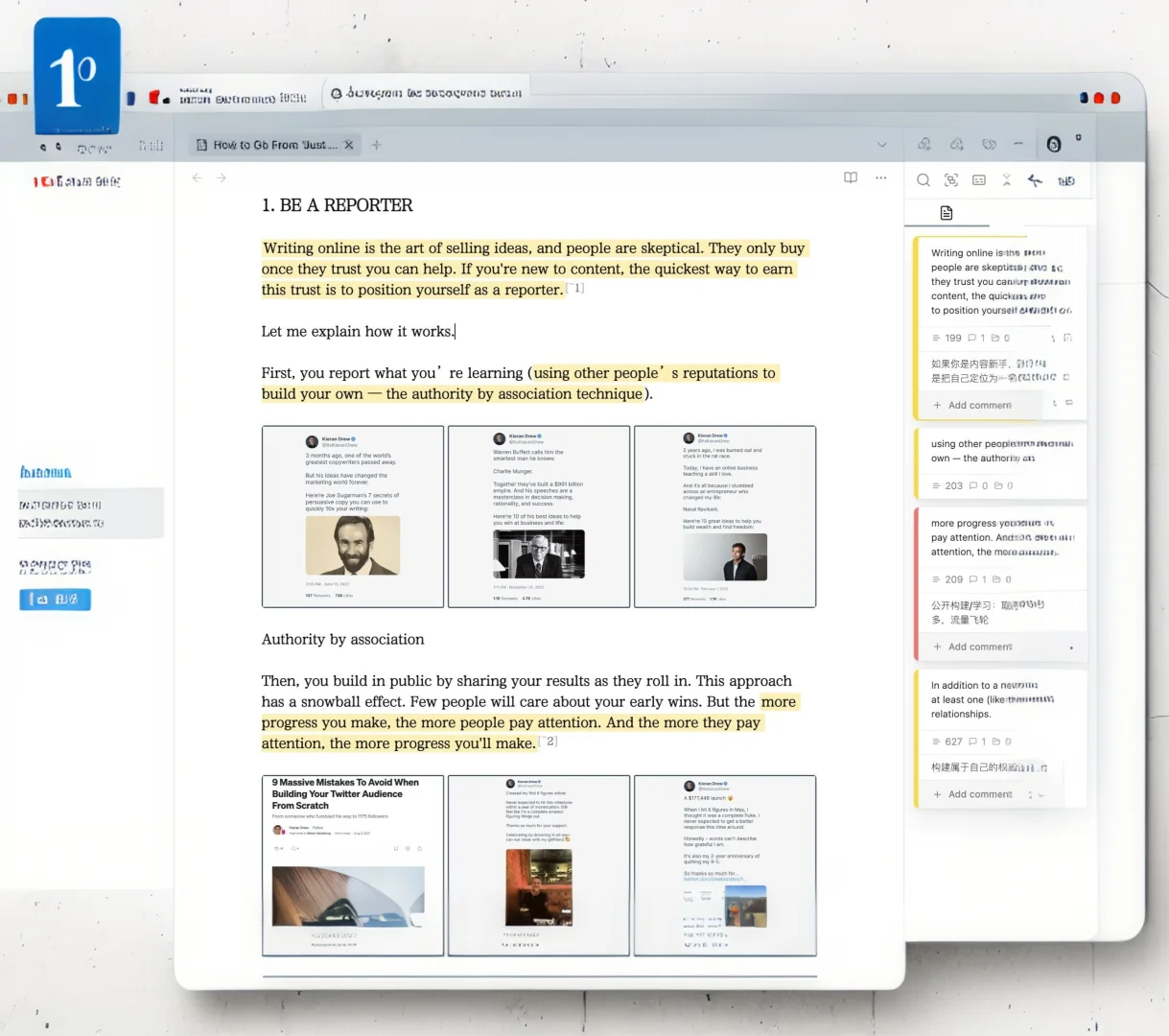This screenshot has height=1036, width=1169.
Task: Switch to reading mode with the book icon
Action: (851, 178)
